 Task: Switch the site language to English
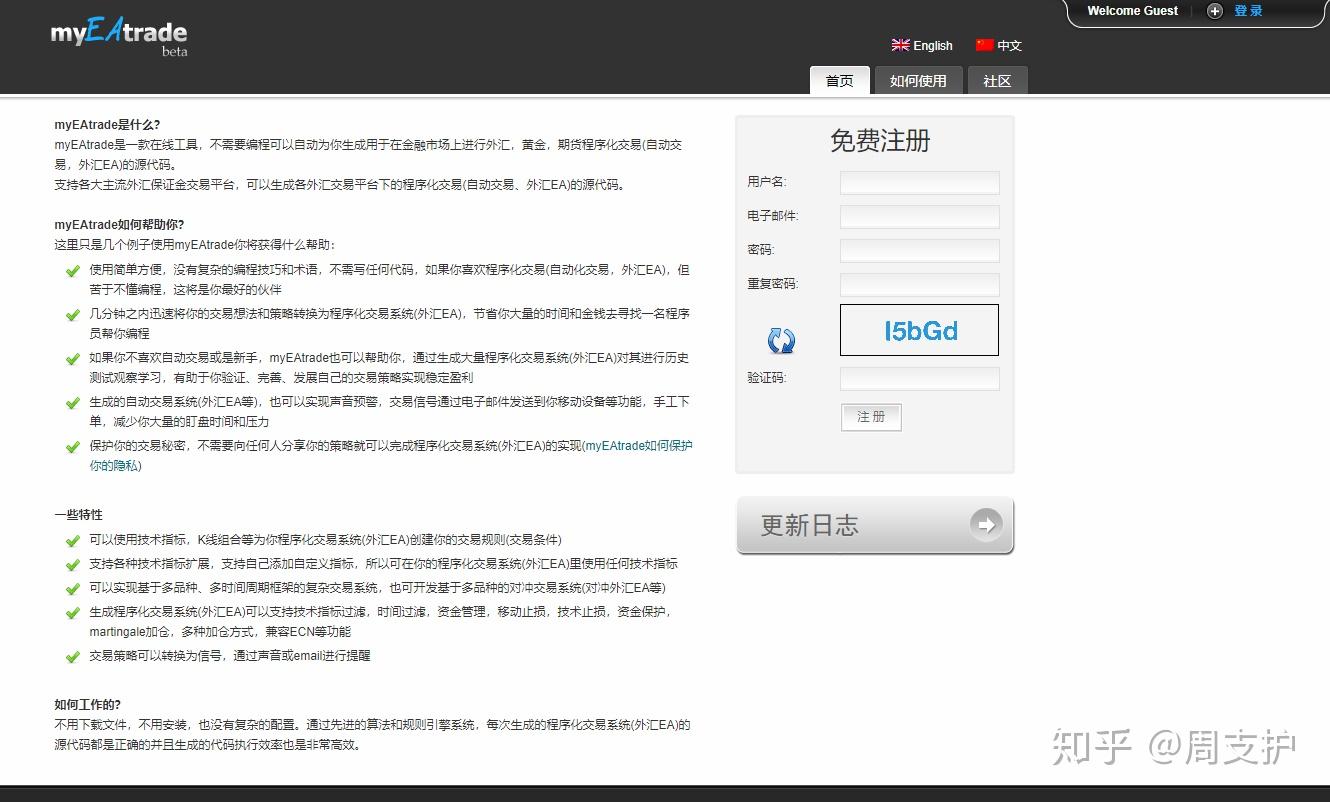pos(931,45)
